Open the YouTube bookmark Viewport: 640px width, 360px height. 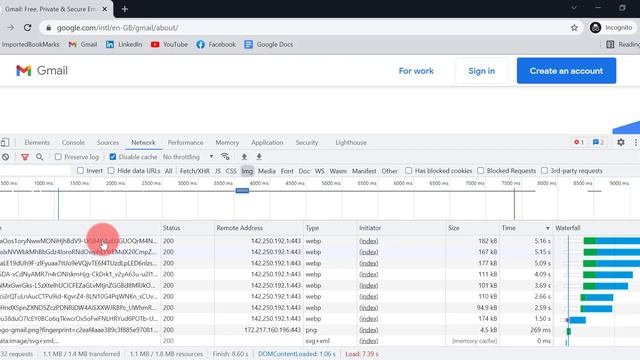coord(169,44)
